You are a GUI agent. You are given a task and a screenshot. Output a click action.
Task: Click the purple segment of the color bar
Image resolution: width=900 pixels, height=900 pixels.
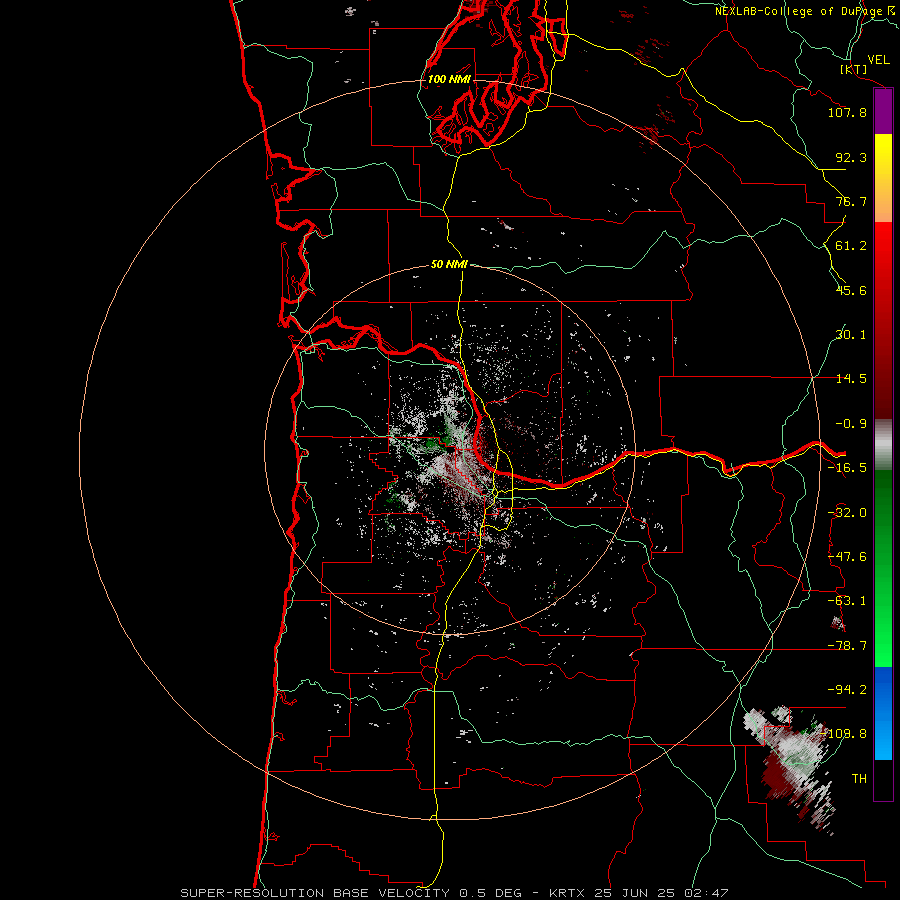tap(883, 112)
